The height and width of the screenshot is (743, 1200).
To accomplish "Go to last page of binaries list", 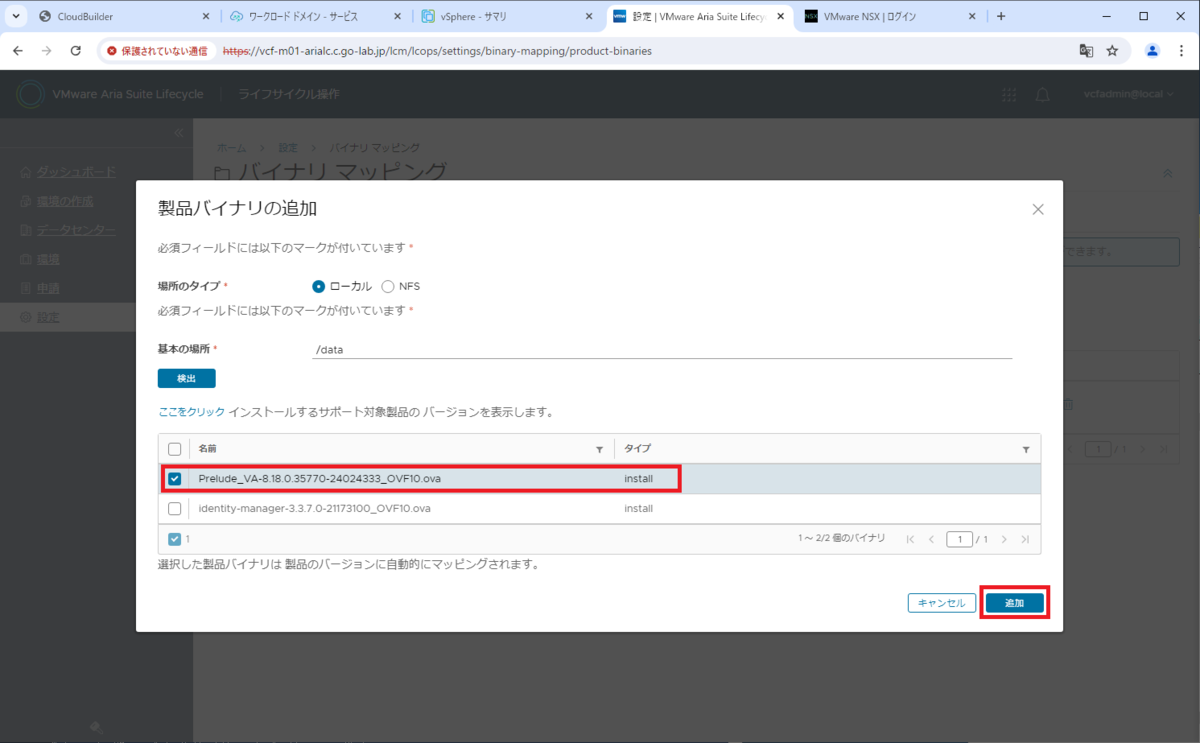I will pyautogui.click(x=1025, y=539).
